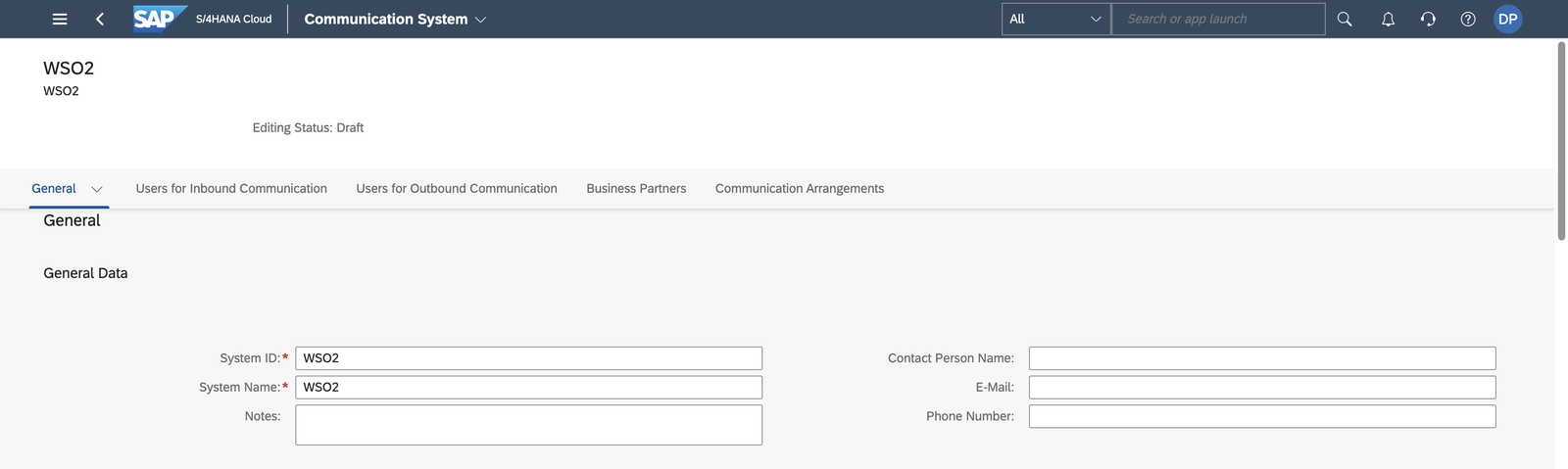Expand the General tab chevron

point(97,189)
